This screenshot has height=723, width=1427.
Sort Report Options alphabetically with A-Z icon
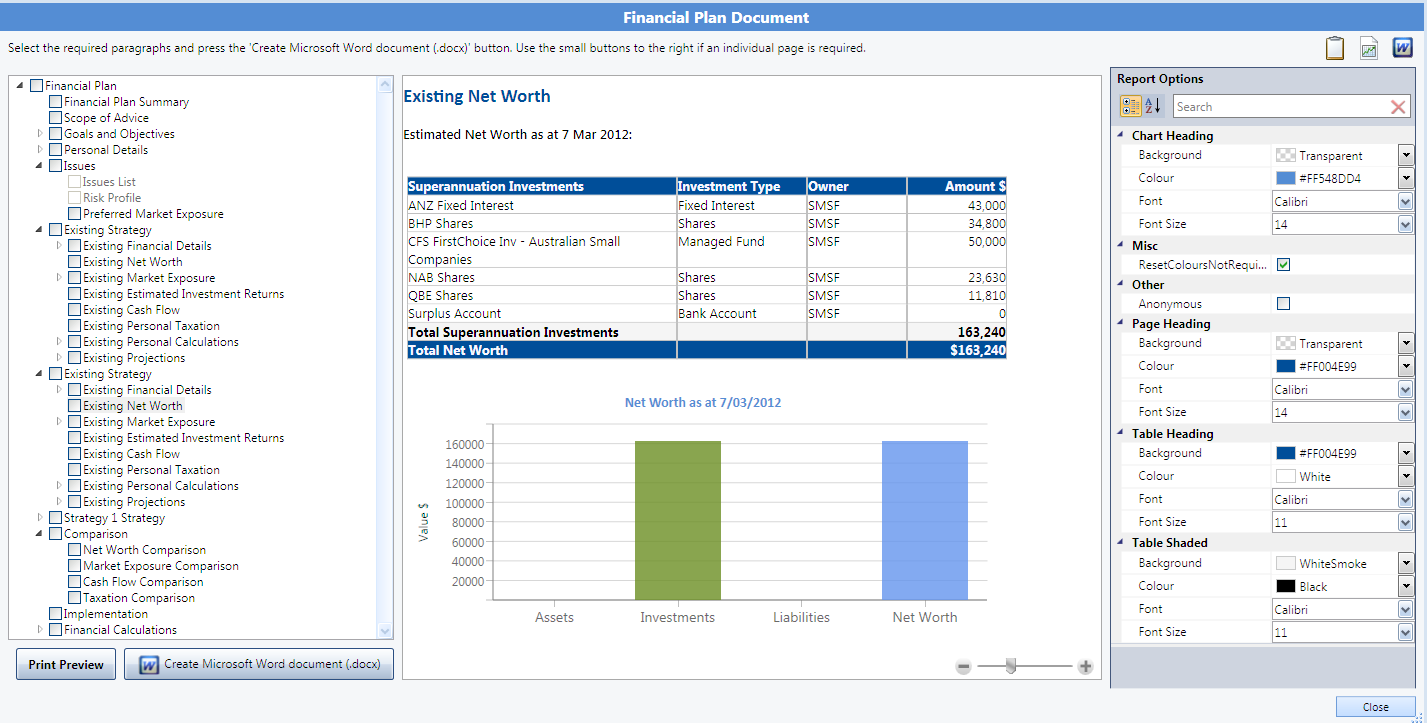coord(1152,107)
